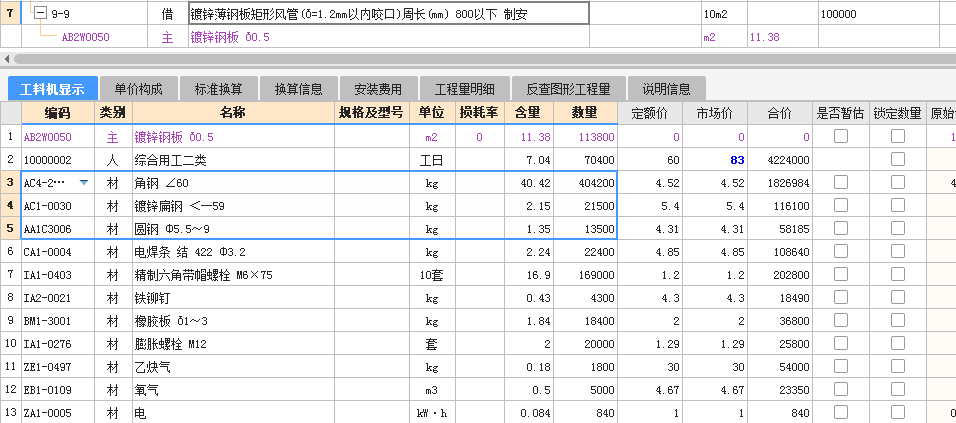This screenshot has height=423, width=956.
Task: Toggle 锁定数量 for the 电焊条 row
Action: click(x=897, y=251)
